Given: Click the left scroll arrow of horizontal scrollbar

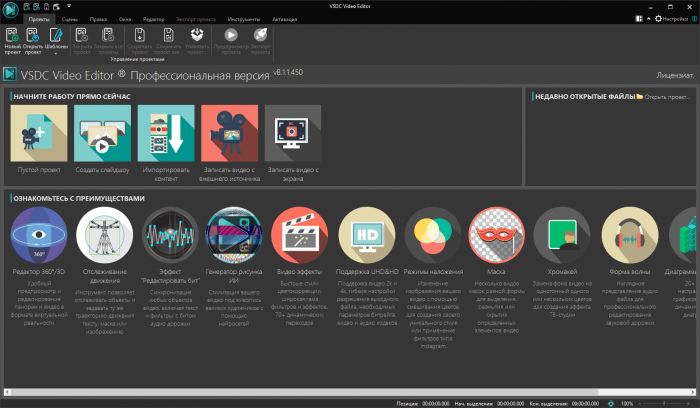Looking at the screenshot, I should coord(7,392).
